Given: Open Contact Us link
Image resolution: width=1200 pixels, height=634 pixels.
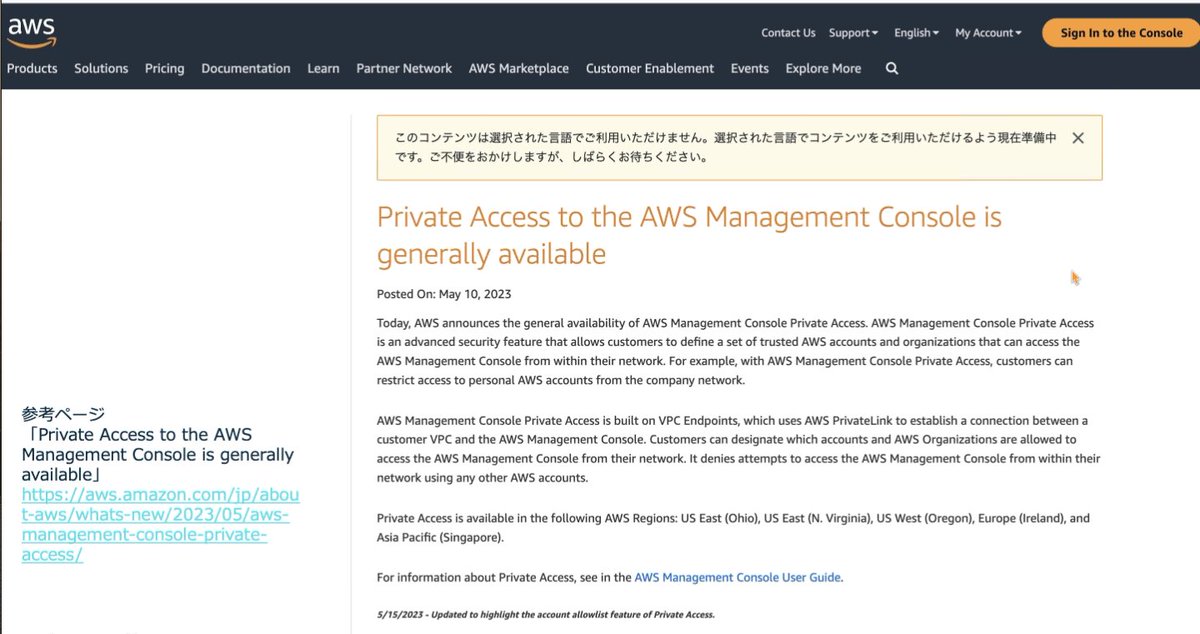Looking at the screenshot, I should 788,33.
